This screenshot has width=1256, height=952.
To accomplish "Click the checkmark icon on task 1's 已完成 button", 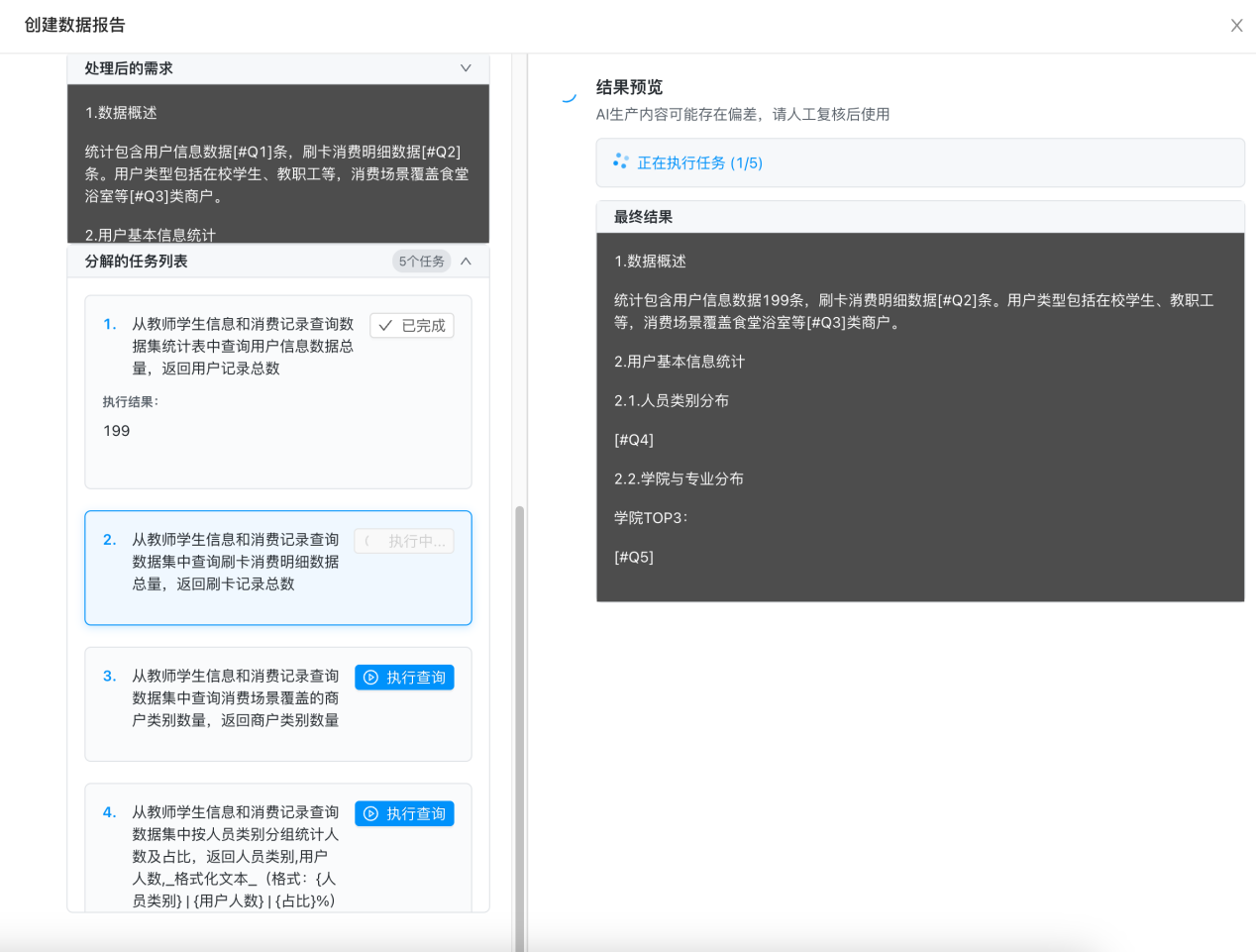I will point(385,326).
